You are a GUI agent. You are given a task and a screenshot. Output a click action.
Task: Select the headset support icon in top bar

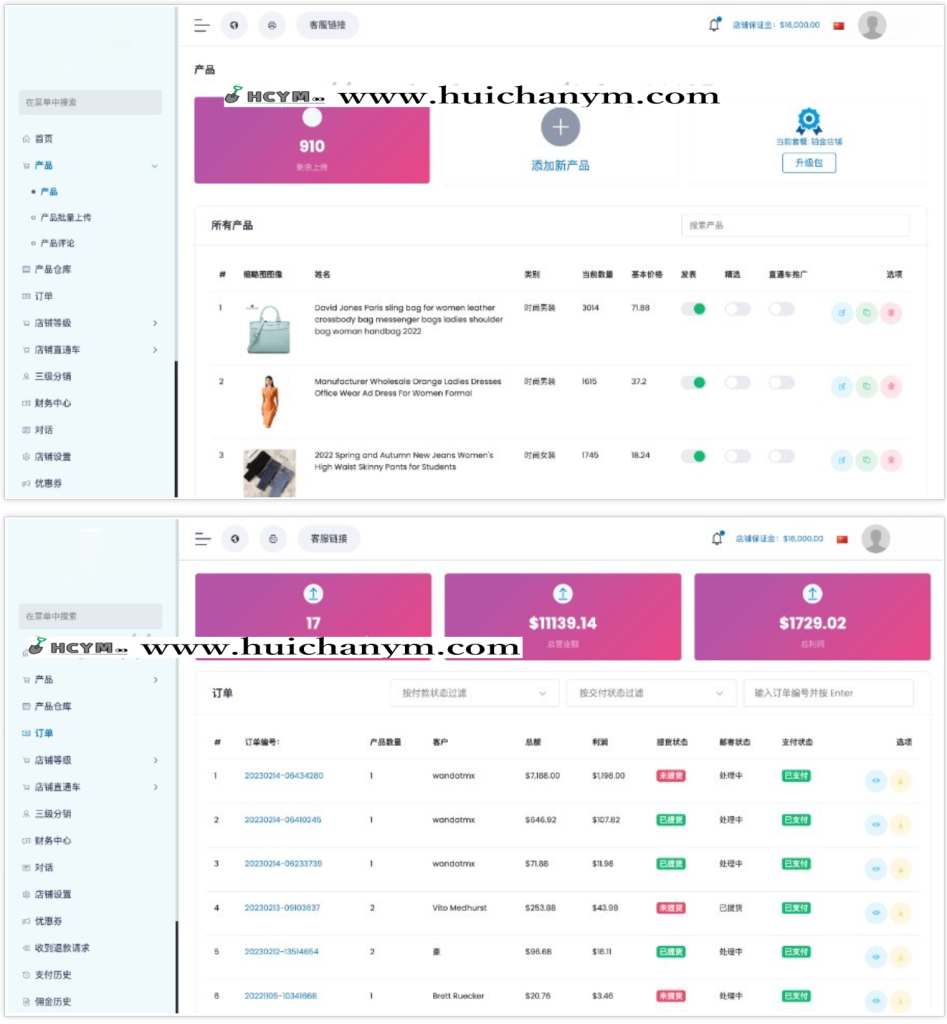[271, 25]
